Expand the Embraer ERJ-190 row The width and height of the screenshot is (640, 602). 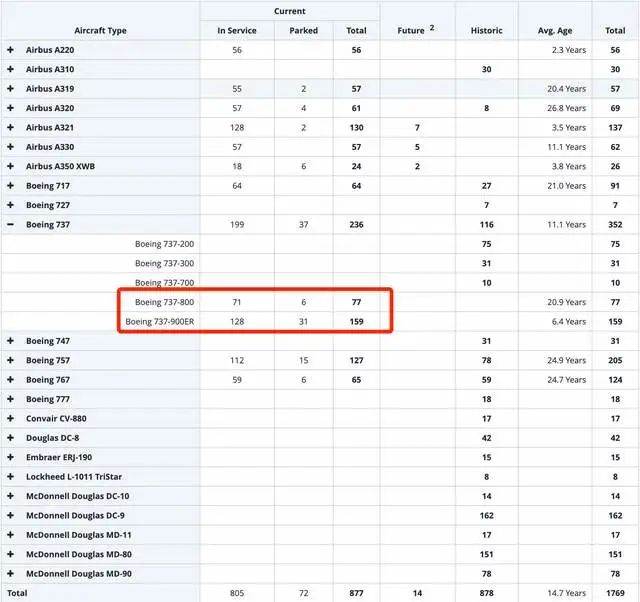[x=11, y=457]
